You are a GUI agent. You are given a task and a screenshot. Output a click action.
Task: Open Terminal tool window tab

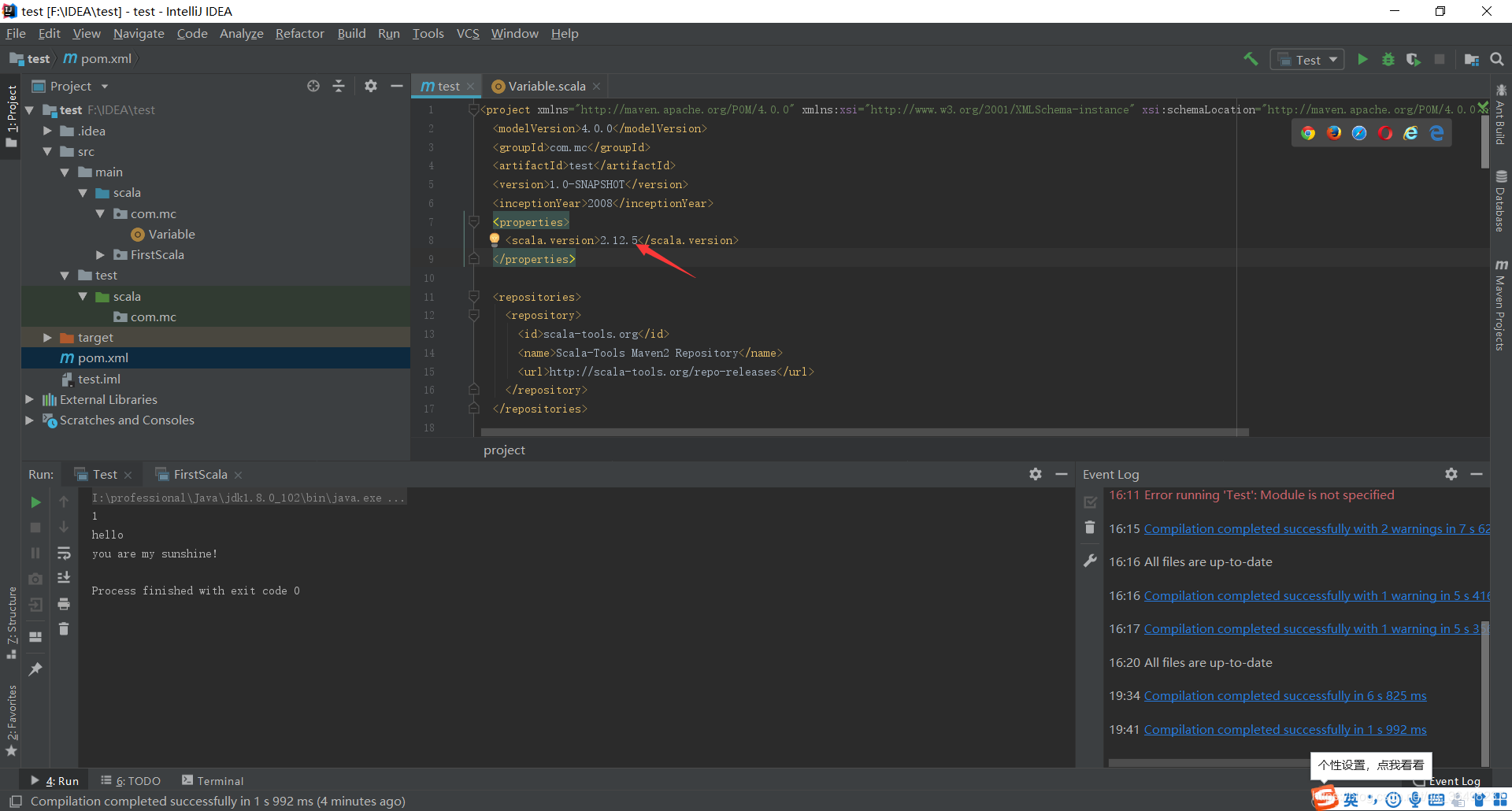coord(213,780)
